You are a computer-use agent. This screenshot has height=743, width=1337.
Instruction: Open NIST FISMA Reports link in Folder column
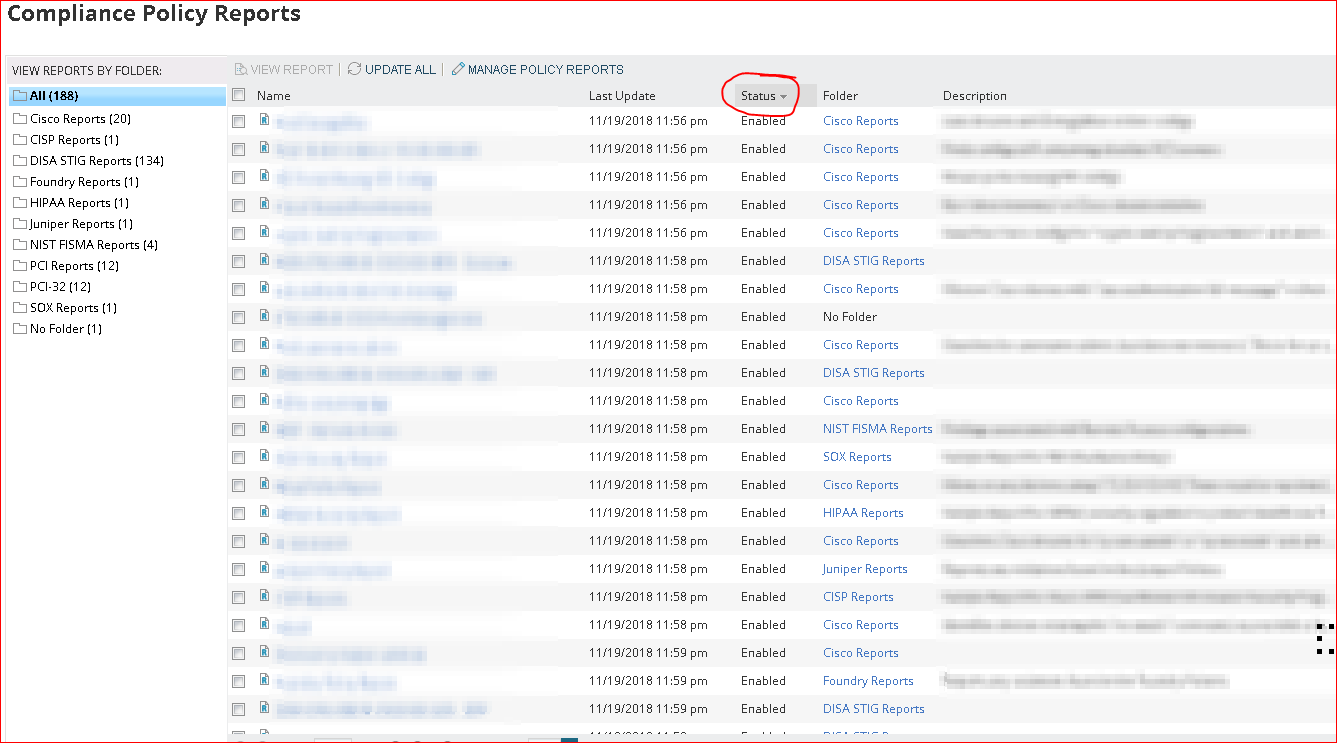pyautogui.click(x=877, y=429)
